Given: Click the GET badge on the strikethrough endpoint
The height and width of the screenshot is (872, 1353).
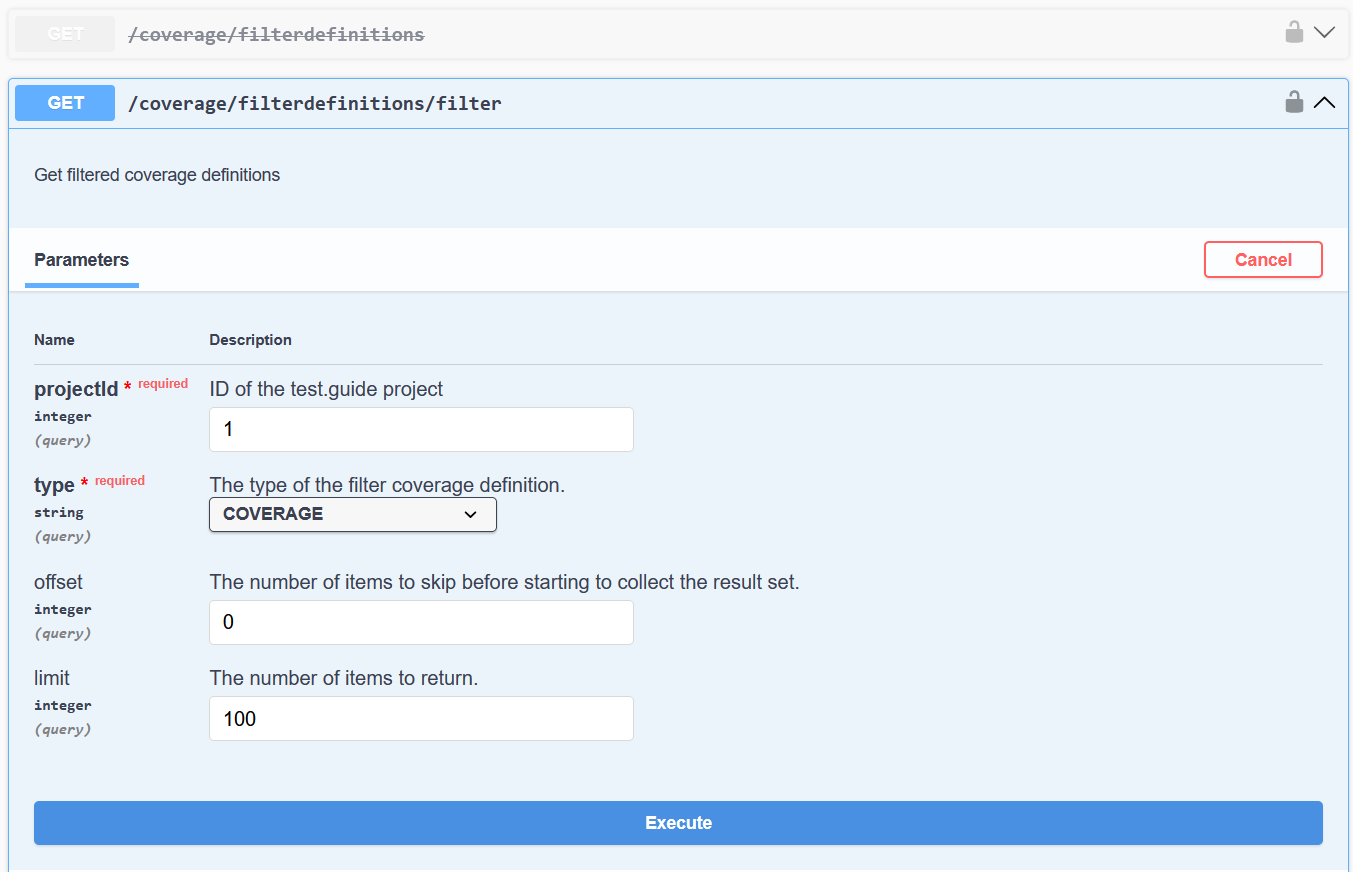Looking at the screenshot, I should [x=64, y=33].
